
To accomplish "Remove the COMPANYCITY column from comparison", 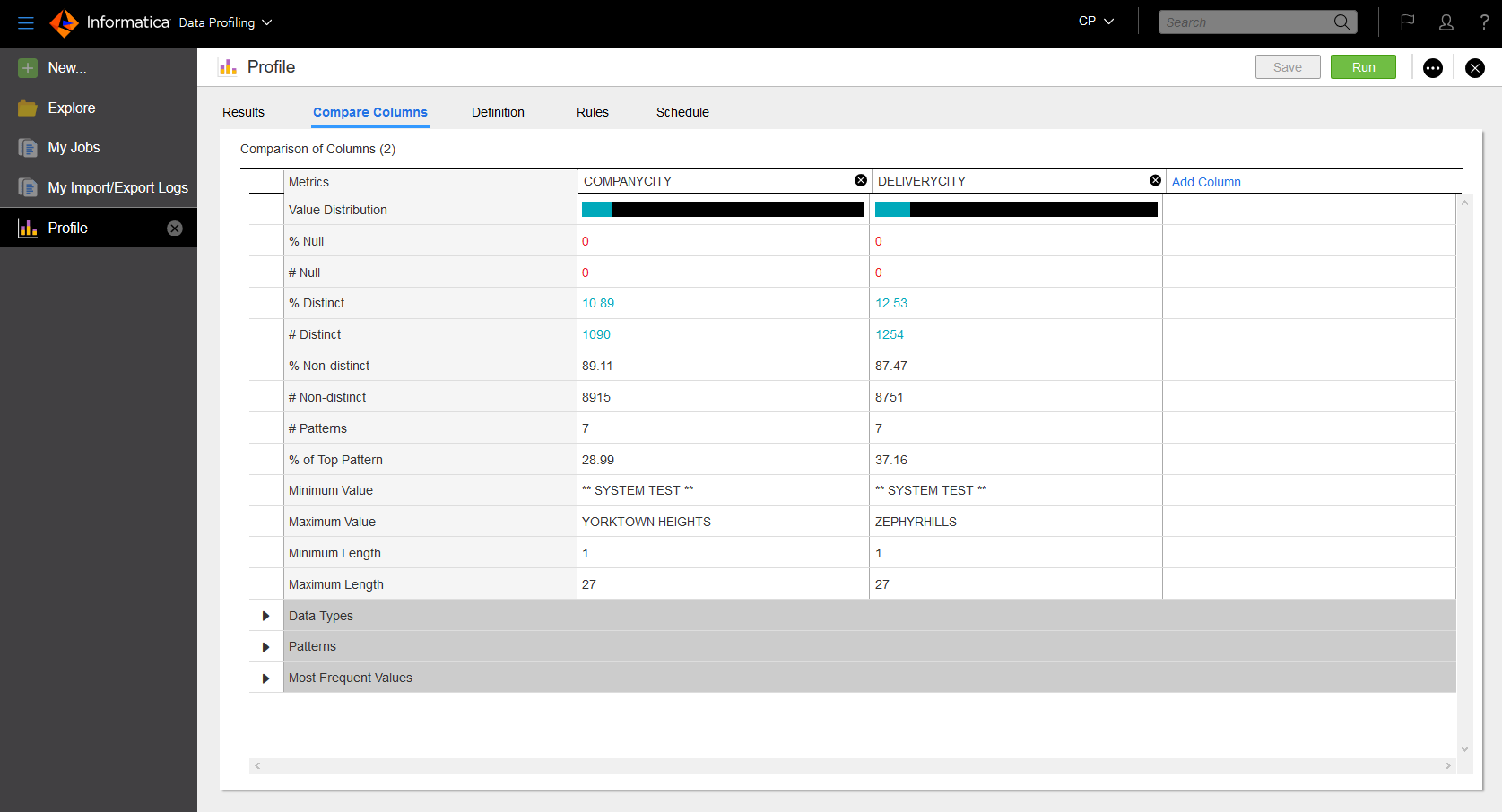I will (x=861, y=180).
